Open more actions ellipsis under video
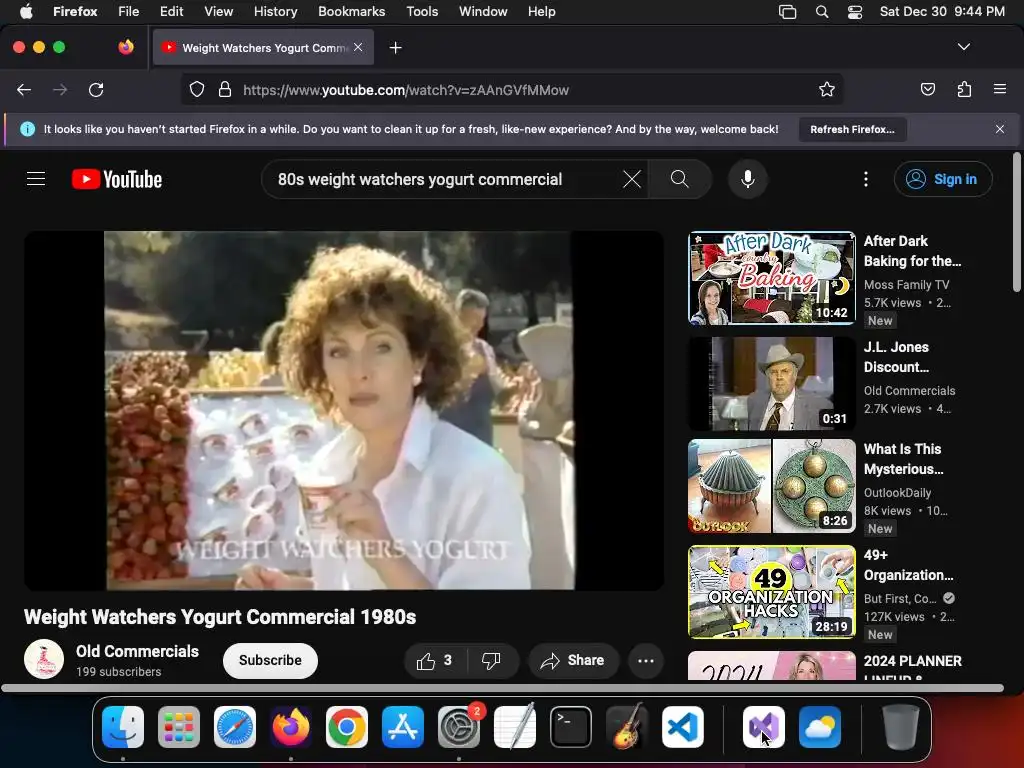This screenshot has height=768, width=1024. [646, 661]
